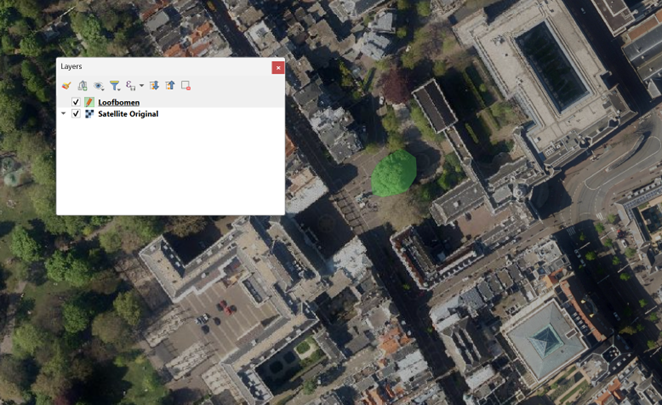Image resolution: width=662 pixels, height=405 pixels.
Task: Click the Collapse All layers icon
Action: click(x=170, y=86)
